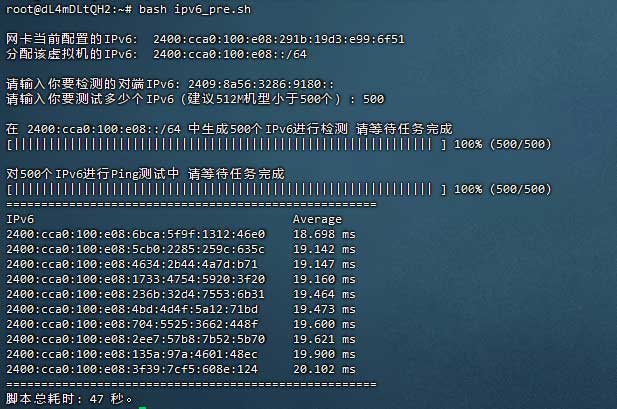Click the latency value 19.473 ms
Image resolution: width=617 pixels, height=409 pixels.
coord(324,309)
